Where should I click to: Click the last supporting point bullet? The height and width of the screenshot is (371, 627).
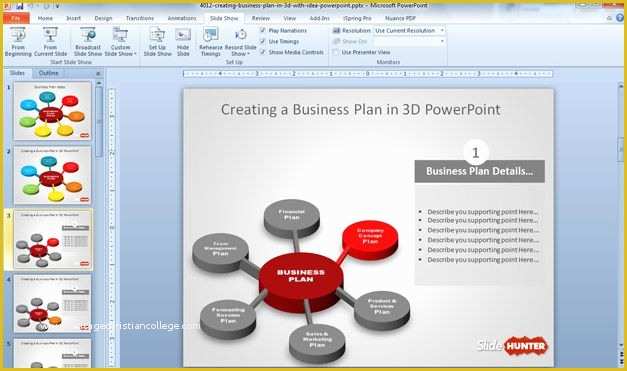click(482, 260)
